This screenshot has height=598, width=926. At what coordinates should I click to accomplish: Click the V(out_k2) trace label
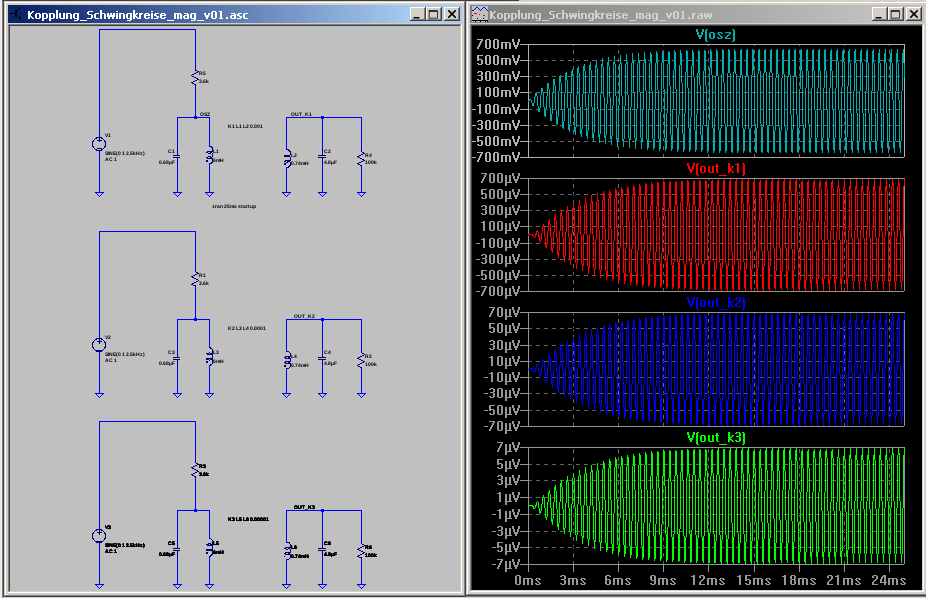click(716, 302)
